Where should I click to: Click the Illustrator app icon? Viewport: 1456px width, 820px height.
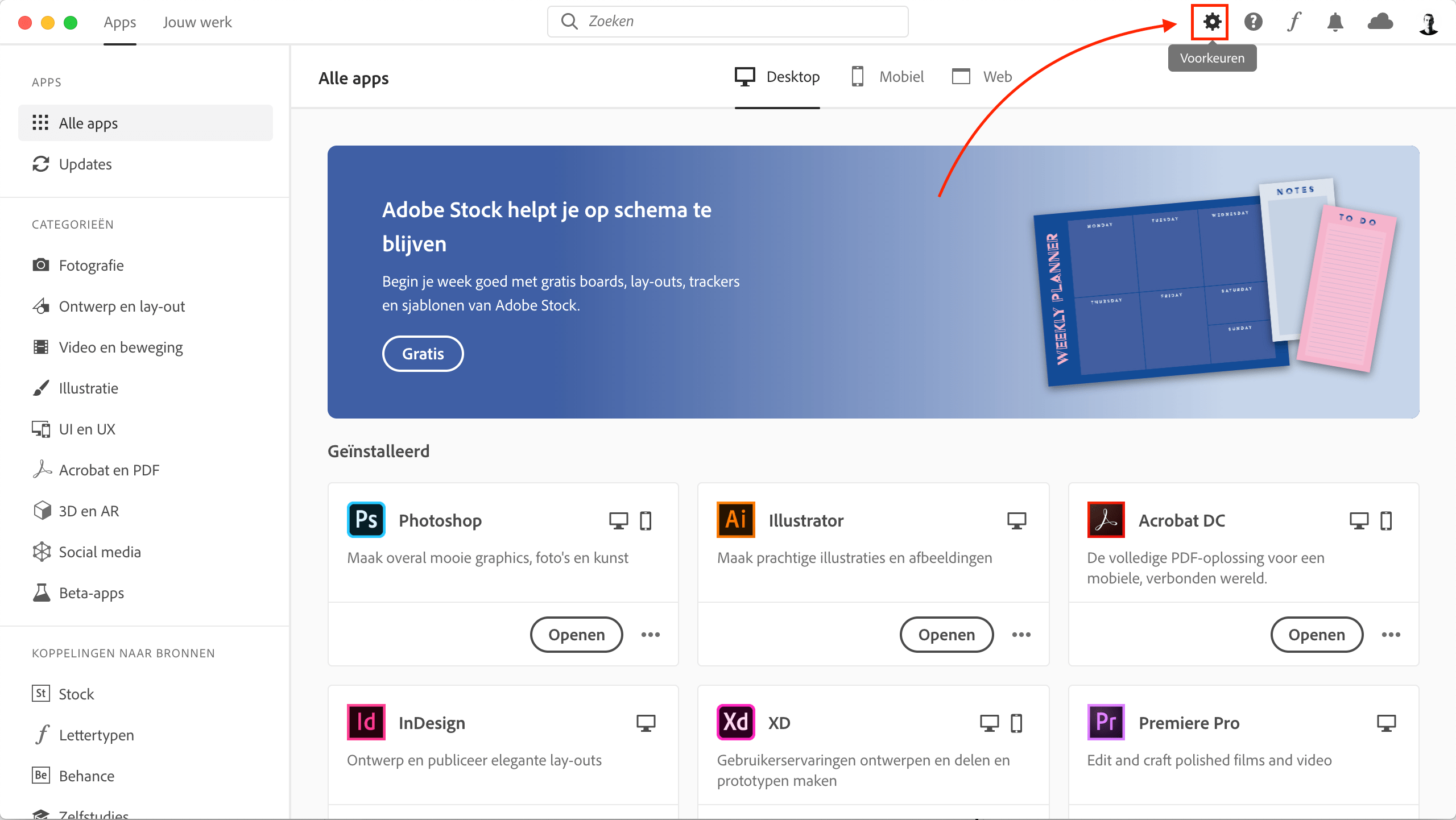[736, 520]
